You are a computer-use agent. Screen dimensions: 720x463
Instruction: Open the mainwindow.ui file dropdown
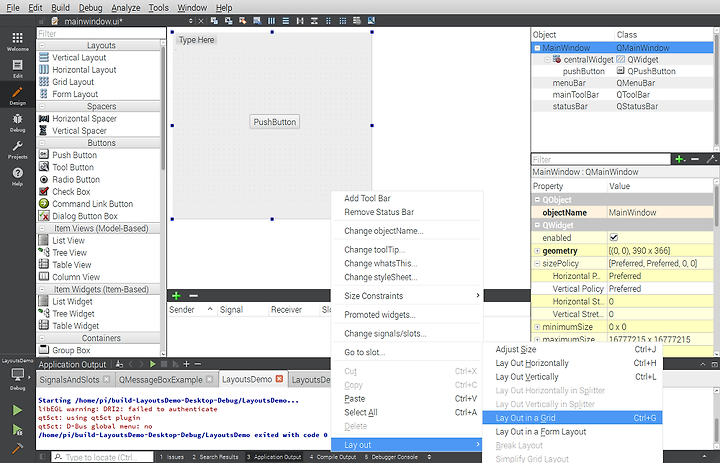click(x=191, y=21)
